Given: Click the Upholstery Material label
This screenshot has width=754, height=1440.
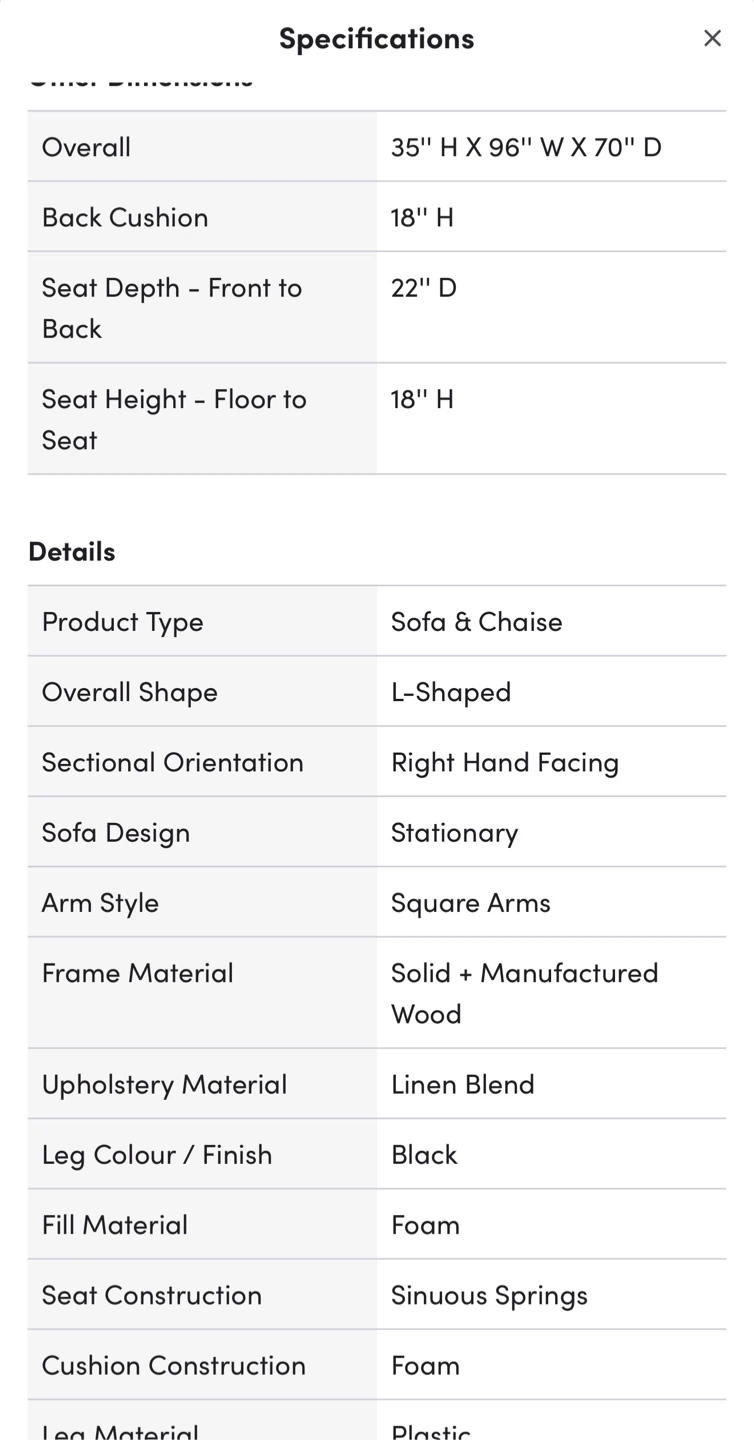Looking at the screenshot, I should click(165, 1084).
